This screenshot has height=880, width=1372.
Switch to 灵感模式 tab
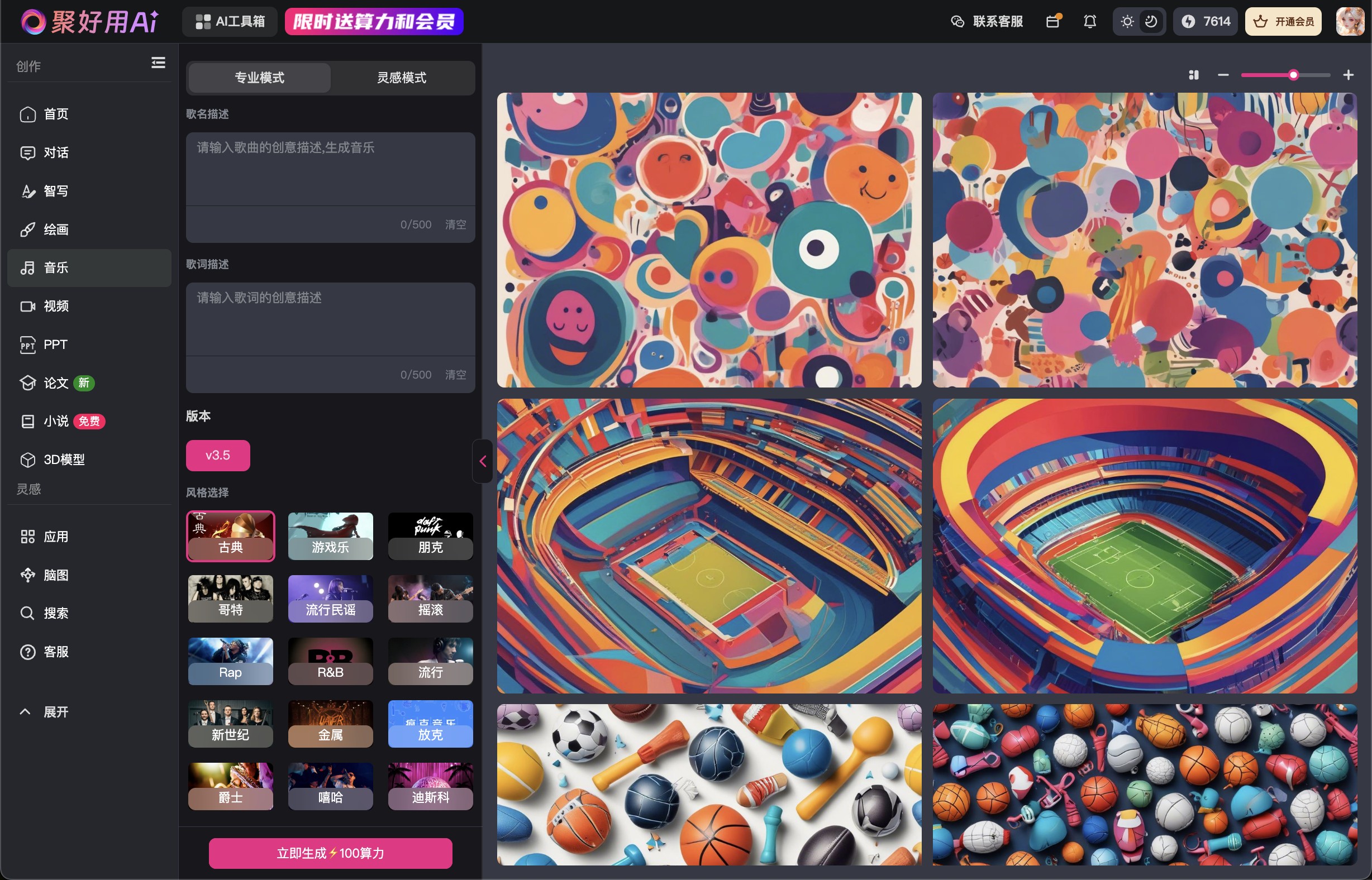401,78
